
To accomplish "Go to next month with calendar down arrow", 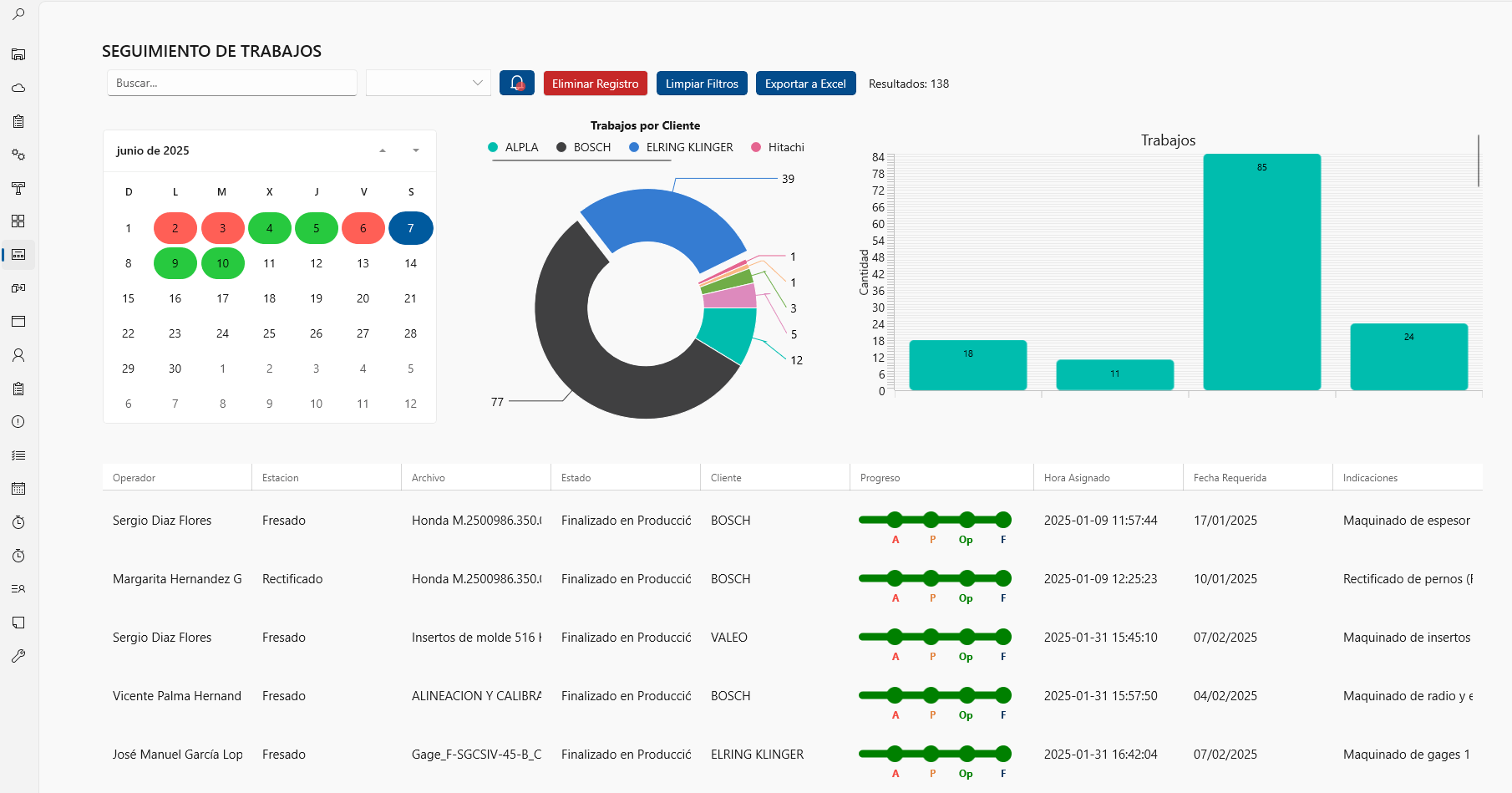I will pyautogui.click(x=415, y=151).
